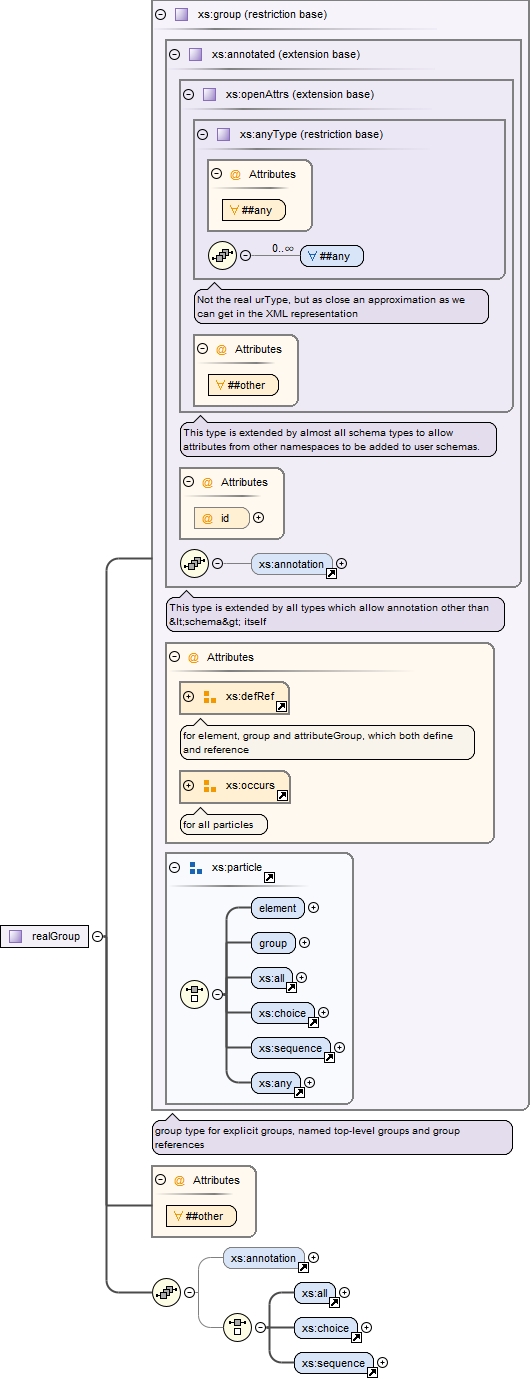Collapse the xs:group restriction base section
Image resolution: width=531 pixels, height=1379 pixels.
tap(161, 15)
